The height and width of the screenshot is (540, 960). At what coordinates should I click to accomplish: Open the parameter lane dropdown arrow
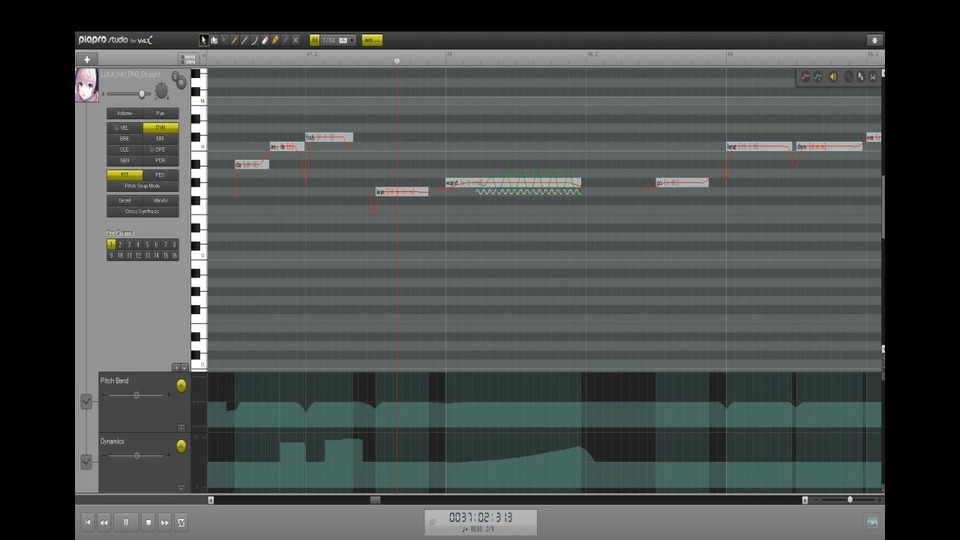(x=184, y=367)
